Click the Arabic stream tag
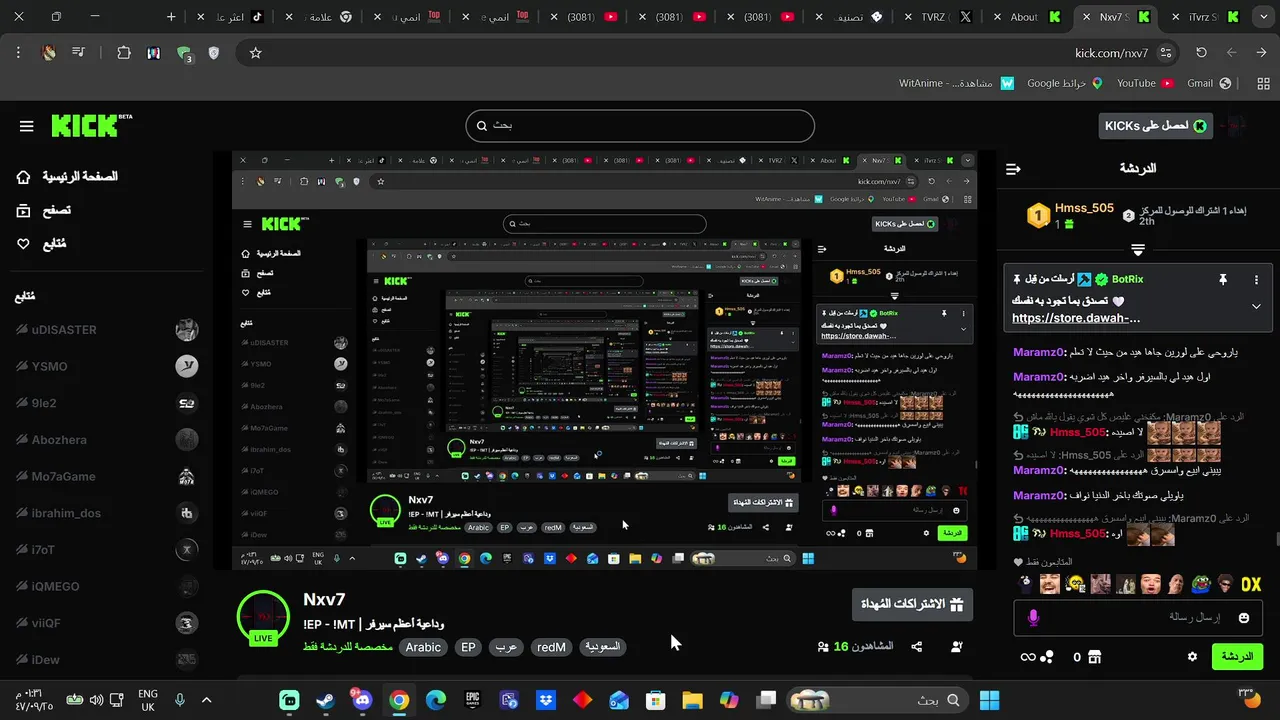This screenshot has height=720, width=1280. pyautogui.click(x=422, y=647)
